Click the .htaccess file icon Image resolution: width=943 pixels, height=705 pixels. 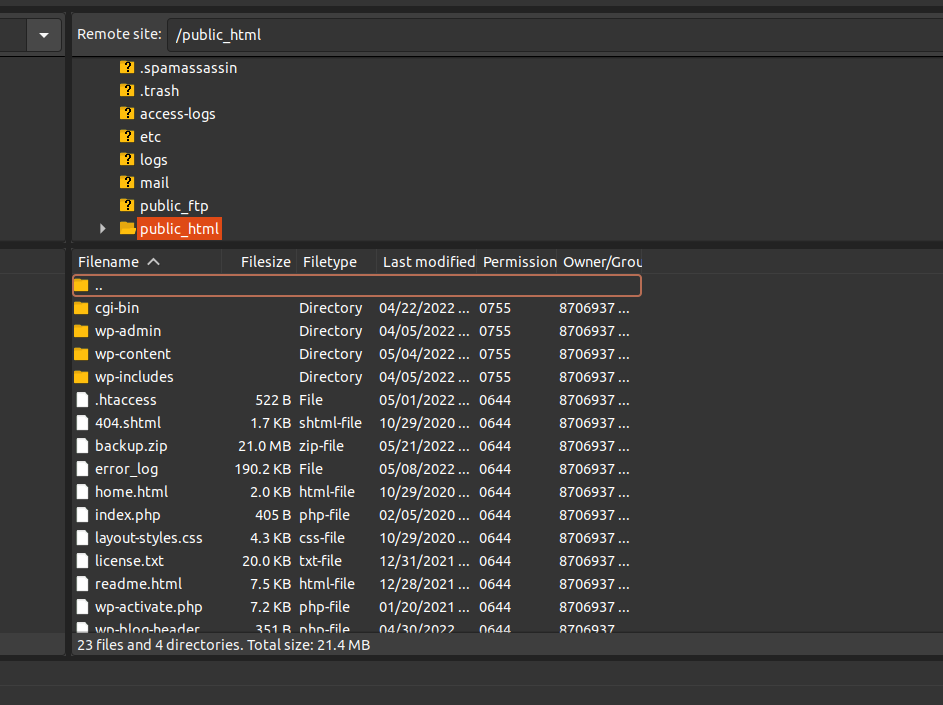[x=82, y=400]
